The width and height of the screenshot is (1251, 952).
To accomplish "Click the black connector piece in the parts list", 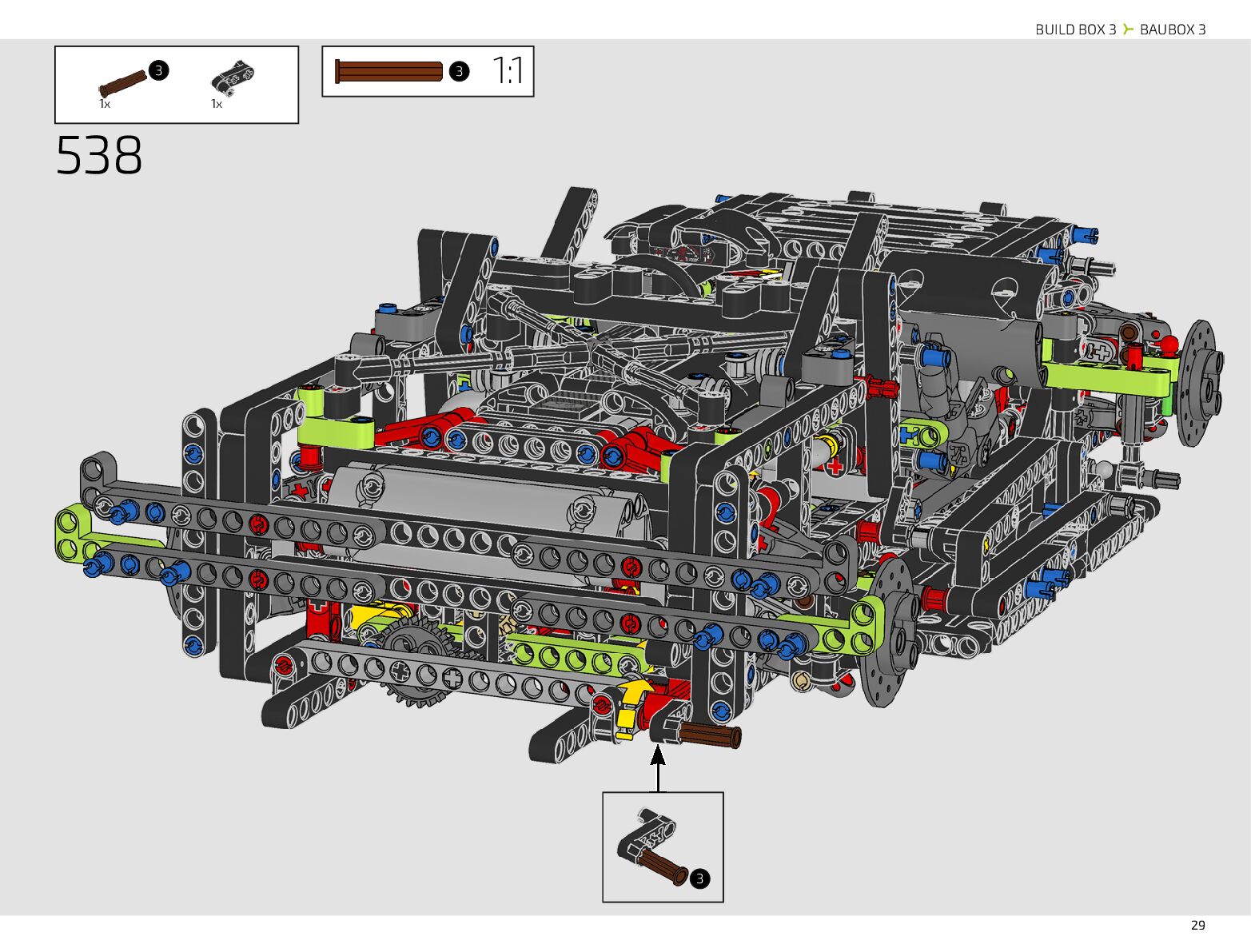I will point(233,76).
